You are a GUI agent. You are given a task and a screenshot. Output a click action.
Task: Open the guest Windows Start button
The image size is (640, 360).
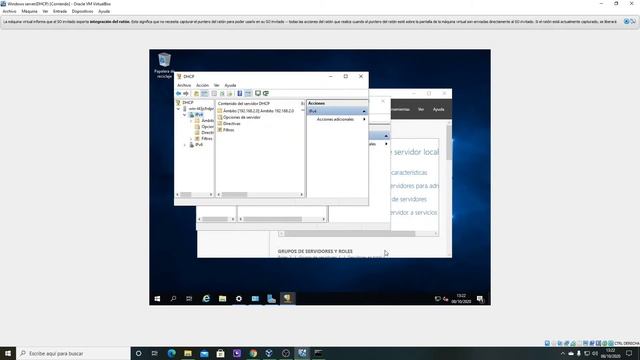tap(157, 299)
